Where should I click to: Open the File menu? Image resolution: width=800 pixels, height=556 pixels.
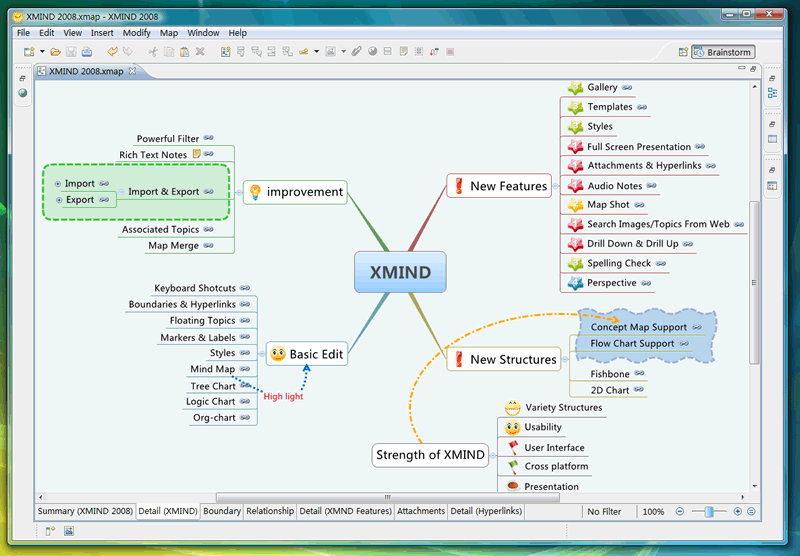[x=23, y=33]
